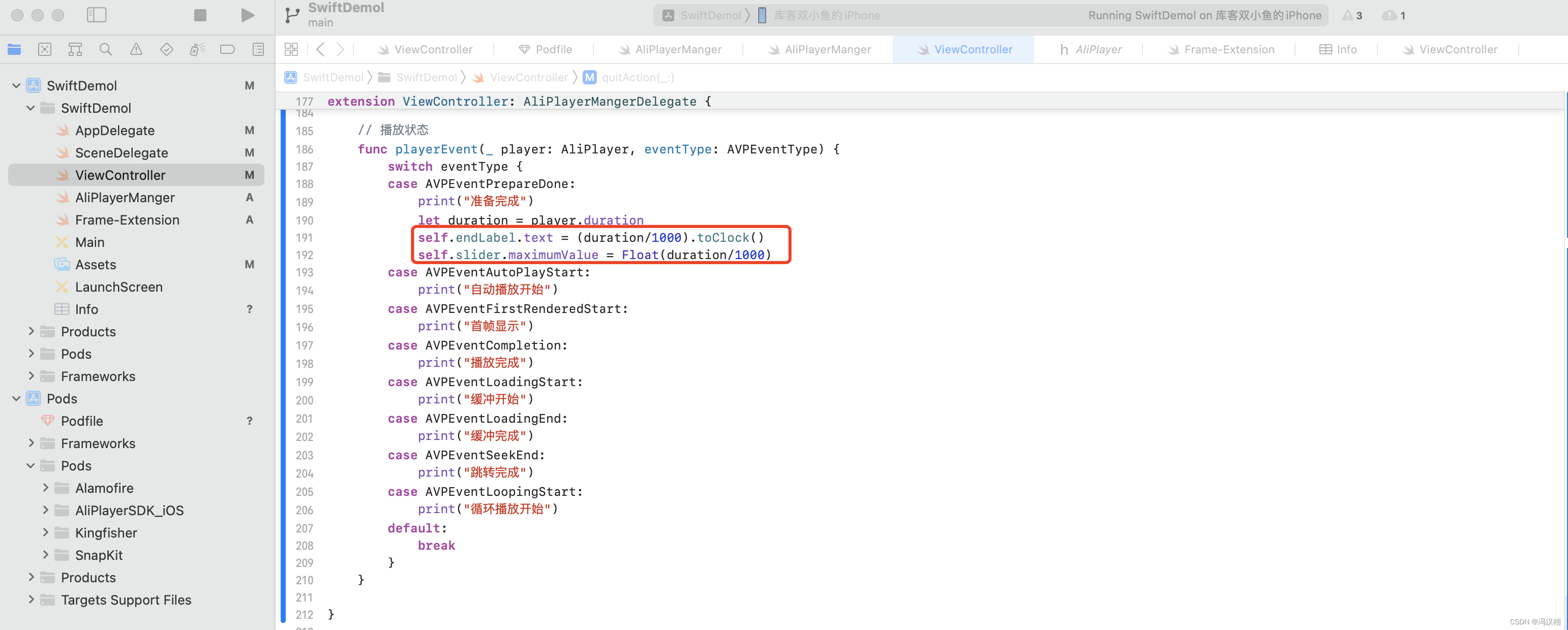Open Frame-Extension file in navigator

(x=136, y=220)
